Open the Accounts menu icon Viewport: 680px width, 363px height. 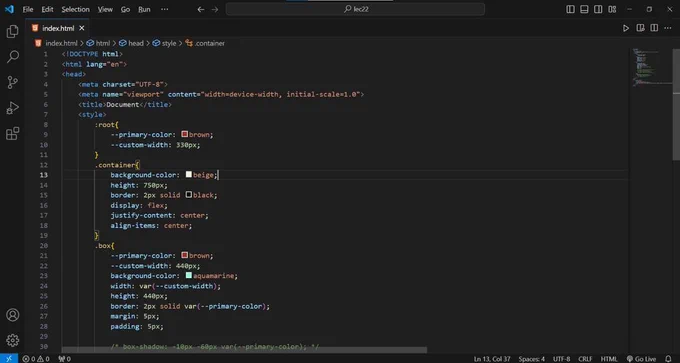tap(13, 315)
